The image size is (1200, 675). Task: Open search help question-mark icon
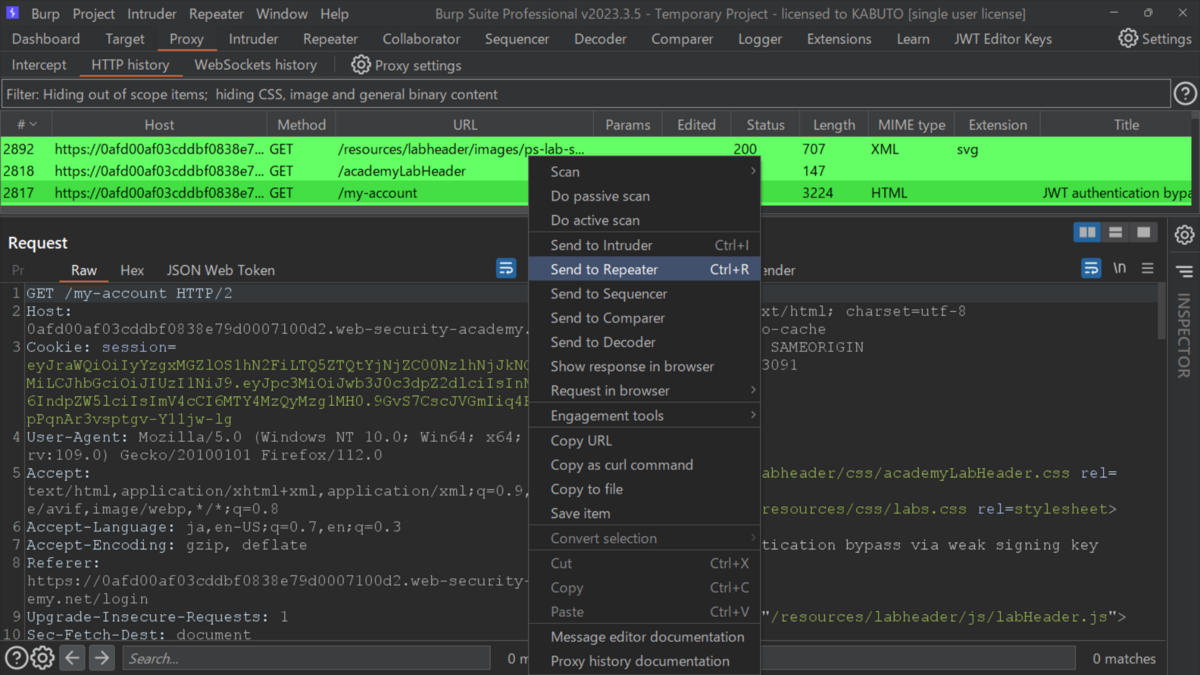pos(16,658)
